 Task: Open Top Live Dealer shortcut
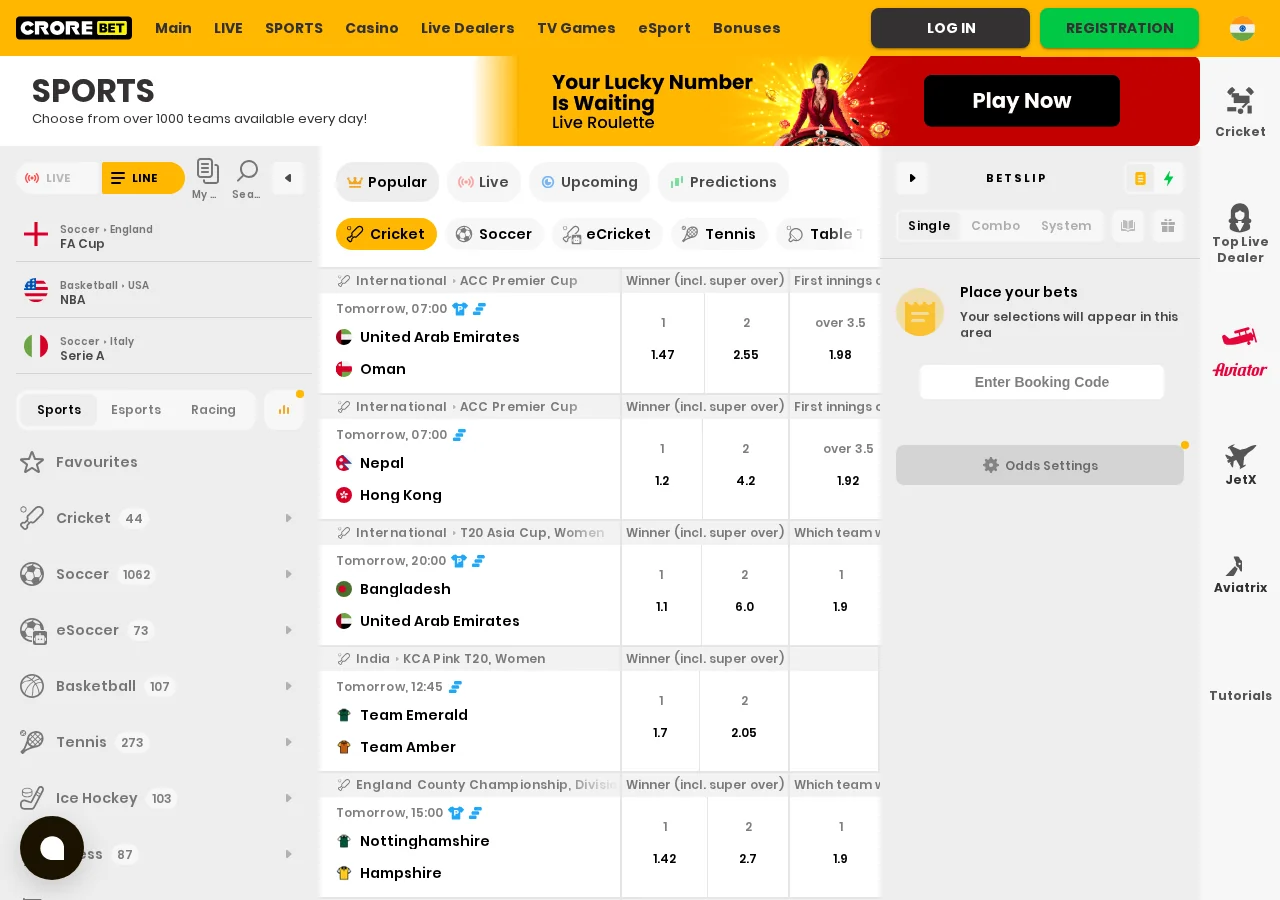point(1240,234)
